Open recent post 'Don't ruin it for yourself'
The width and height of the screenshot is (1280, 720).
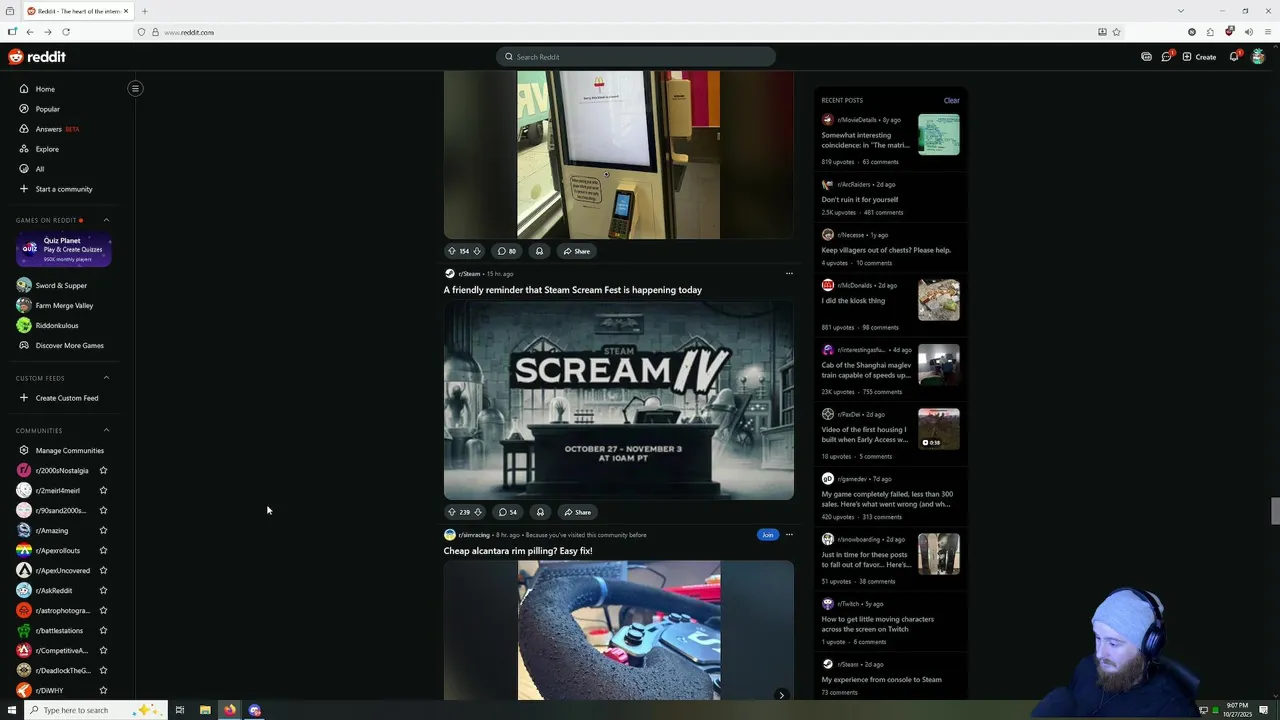click(x=860, y=199)
